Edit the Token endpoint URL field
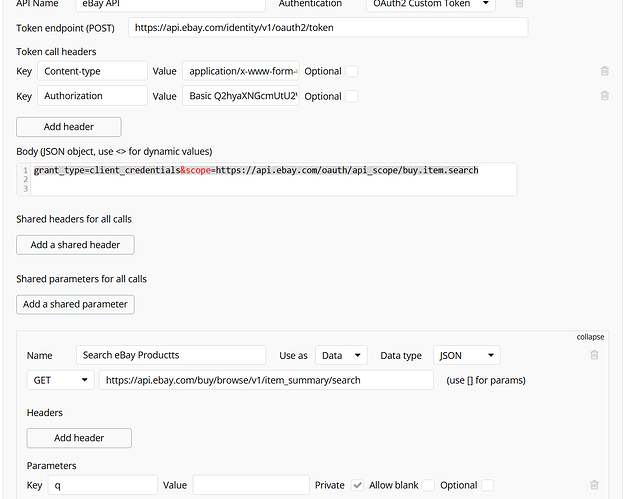Screen dimensions: 627x499 pos(328,28)
